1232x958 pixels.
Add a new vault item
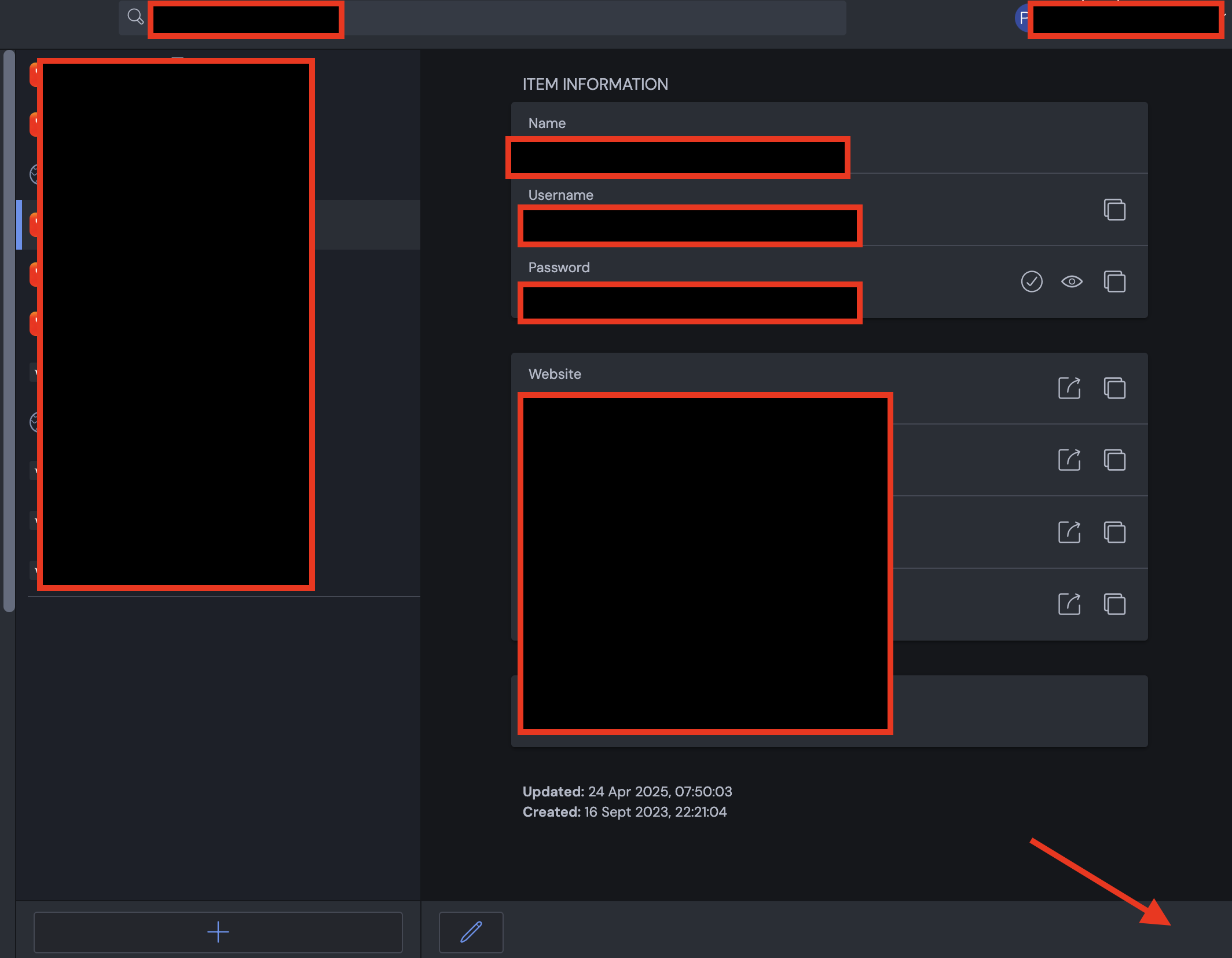tap(218, 932)
